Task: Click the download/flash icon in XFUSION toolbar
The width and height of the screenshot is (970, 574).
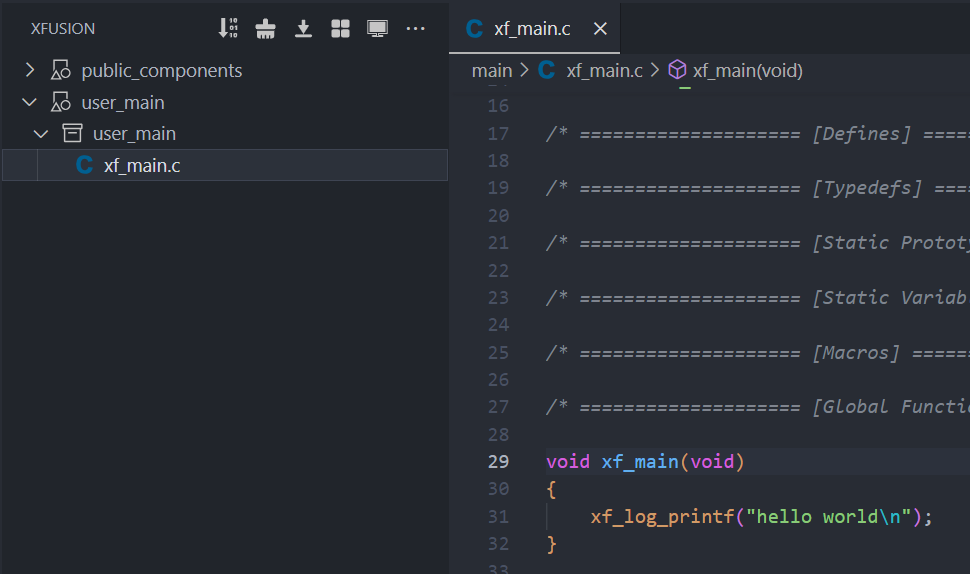Action: (x=303, y=28)
